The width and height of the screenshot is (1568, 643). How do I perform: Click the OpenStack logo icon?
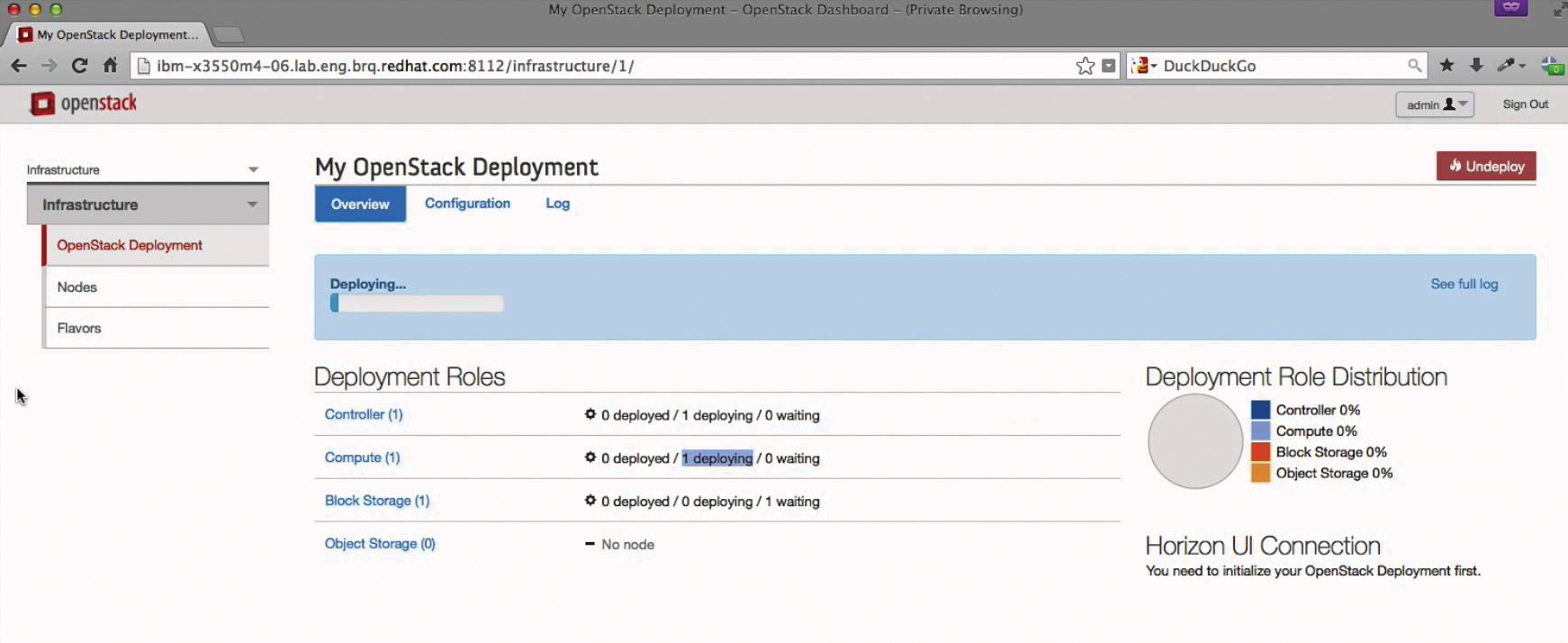42,104
